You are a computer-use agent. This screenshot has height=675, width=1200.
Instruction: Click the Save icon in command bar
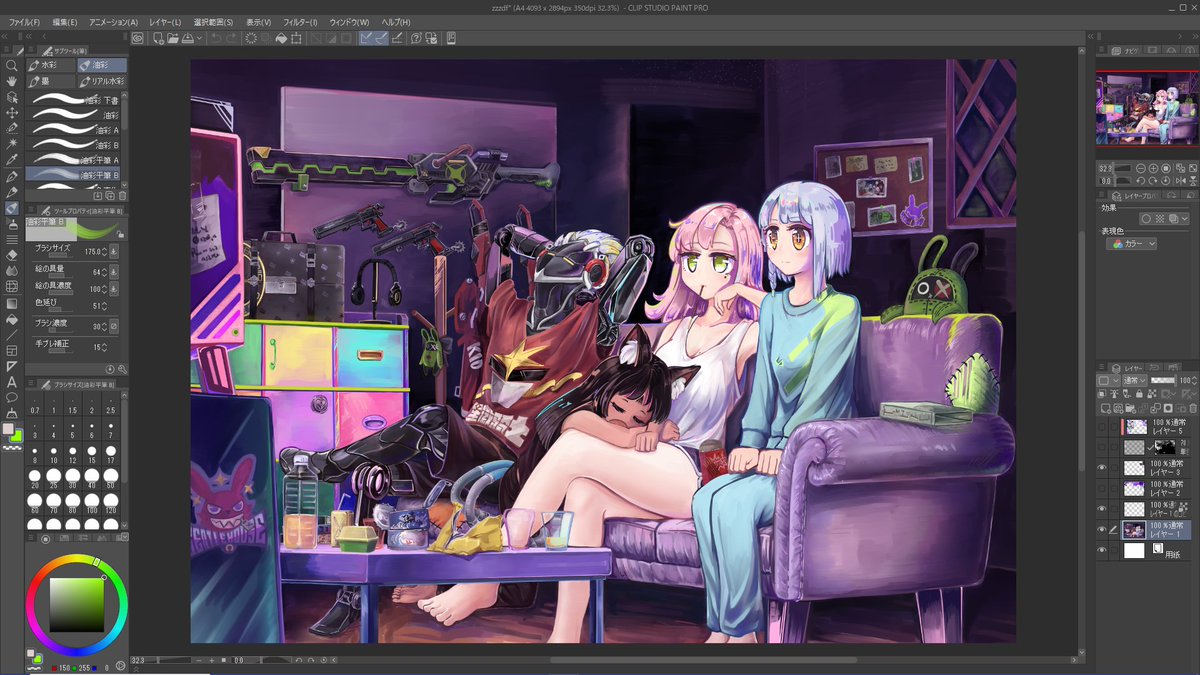click(x=190, y=38)
